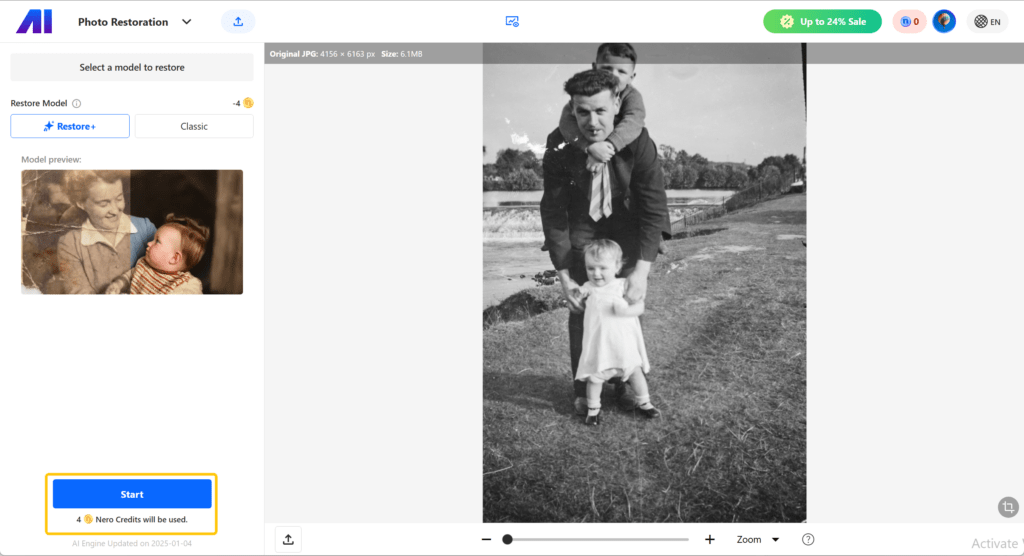Open the Nero credits balance badge

coord(909,21)
